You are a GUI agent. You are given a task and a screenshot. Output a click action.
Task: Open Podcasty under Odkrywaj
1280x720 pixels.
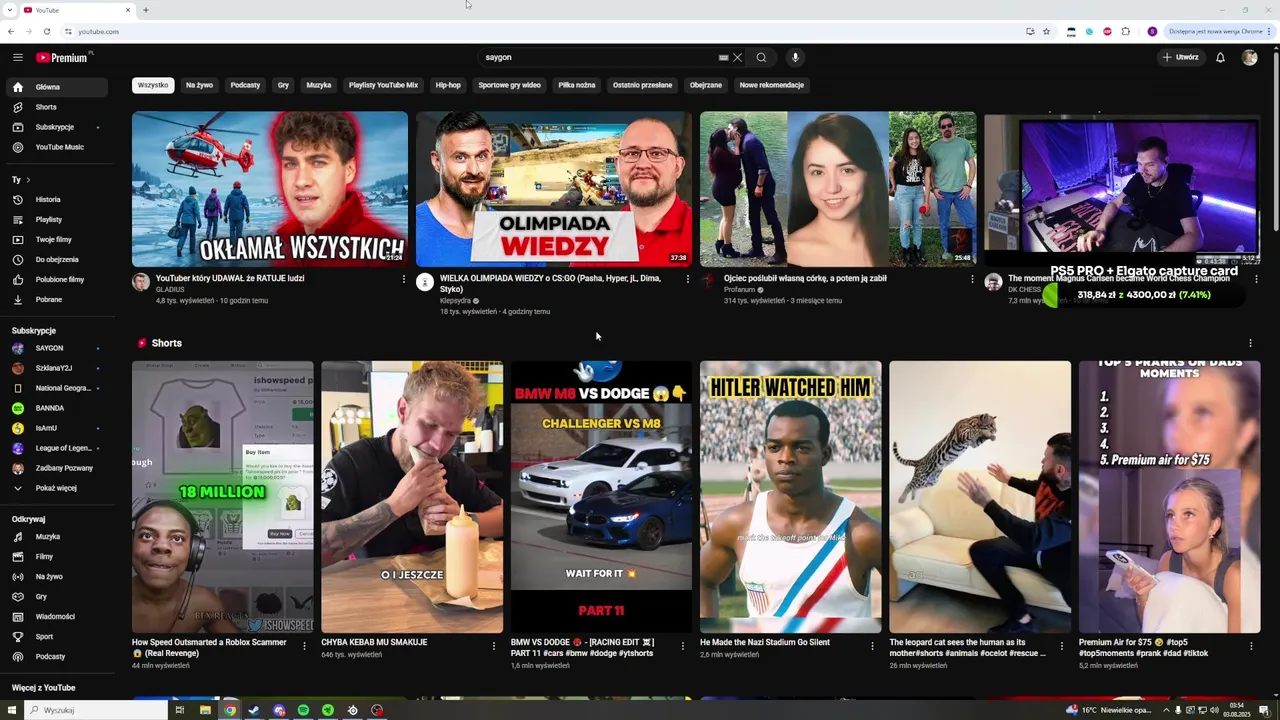click(59, 657)
